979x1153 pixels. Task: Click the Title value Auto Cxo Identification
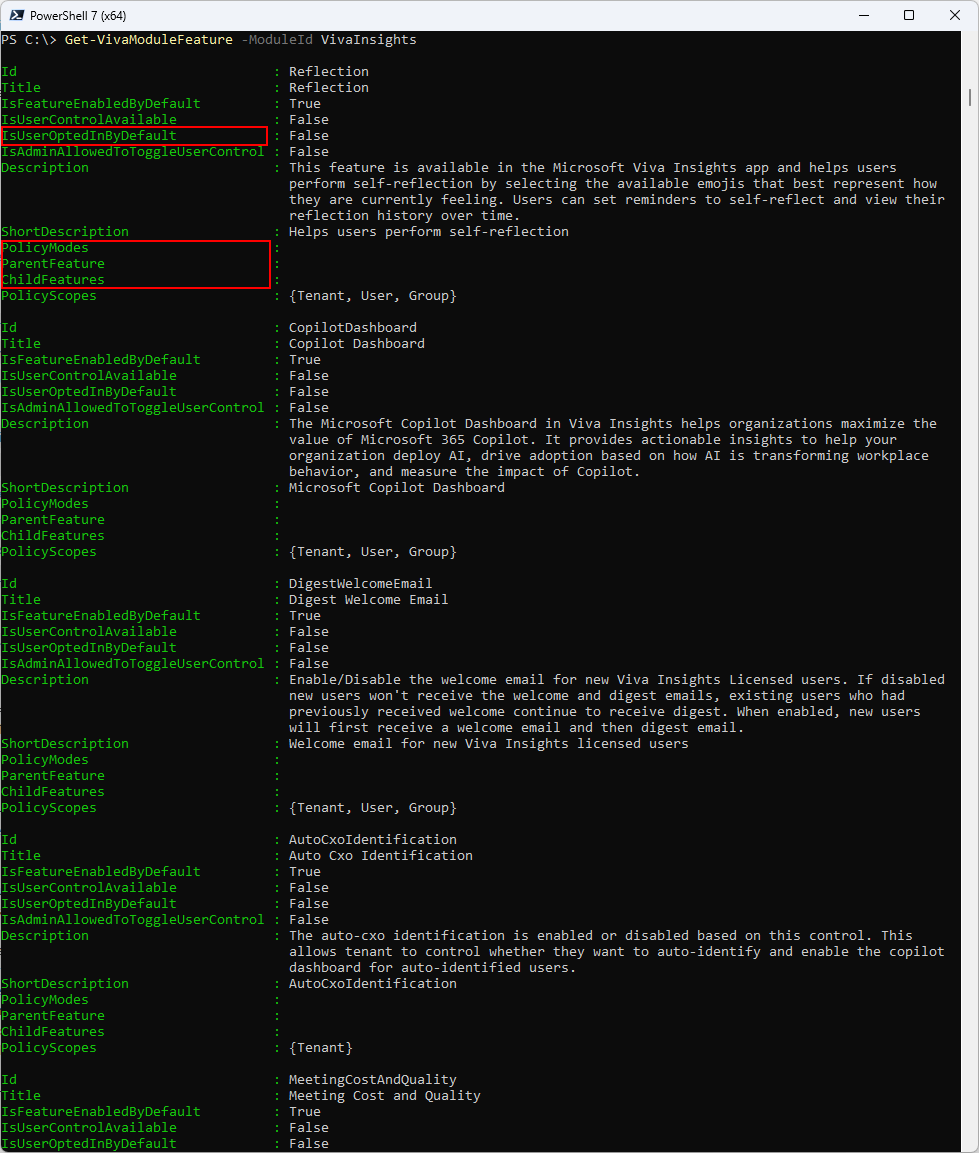(x=381, y=855)
